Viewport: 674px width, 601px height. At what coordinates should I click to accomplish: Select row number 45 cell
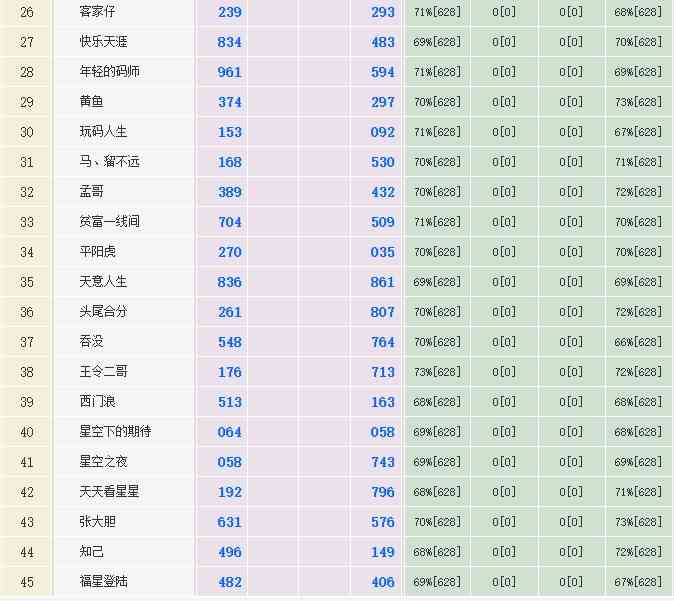[27, 582]
